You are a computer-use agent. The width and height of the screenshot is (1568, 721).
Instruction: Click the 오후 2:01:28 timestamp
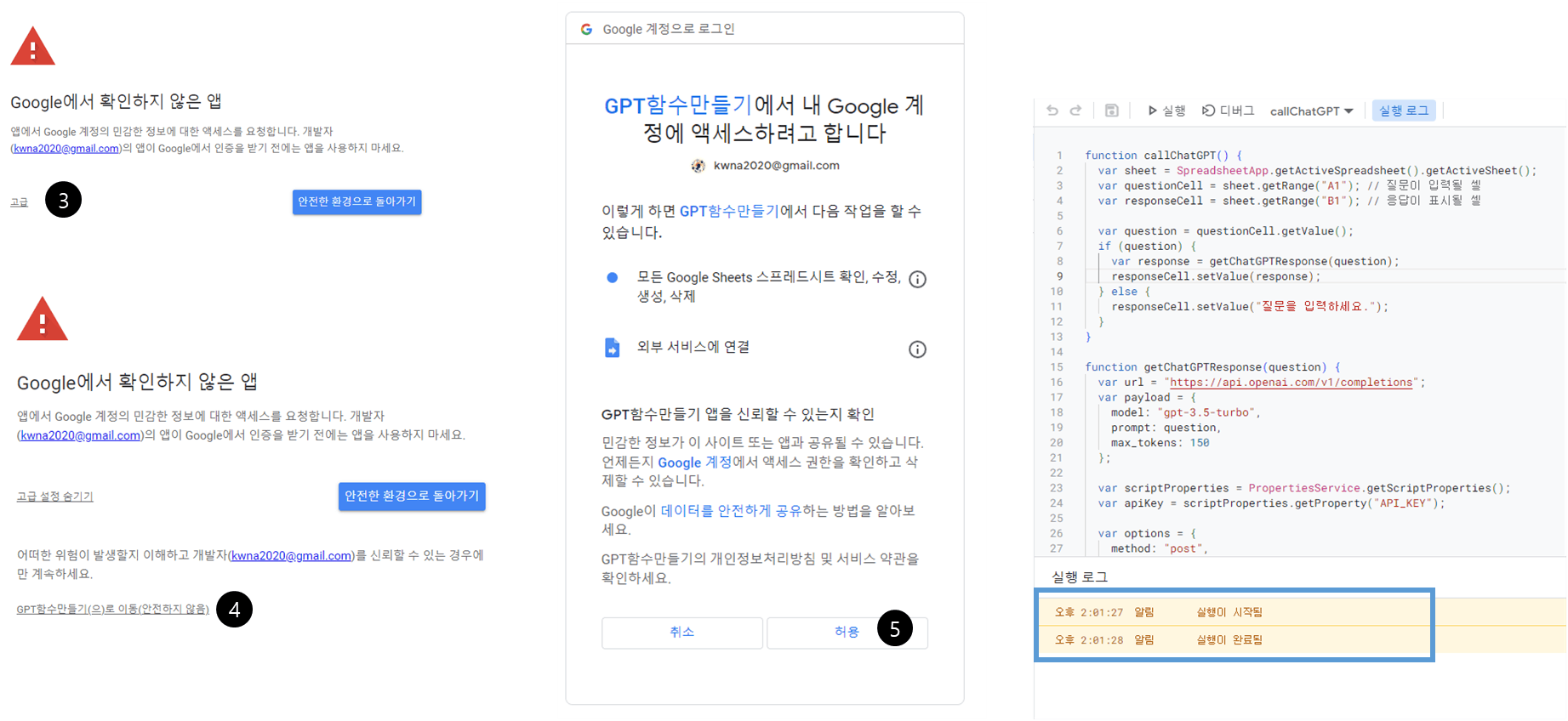point(1089,640)
